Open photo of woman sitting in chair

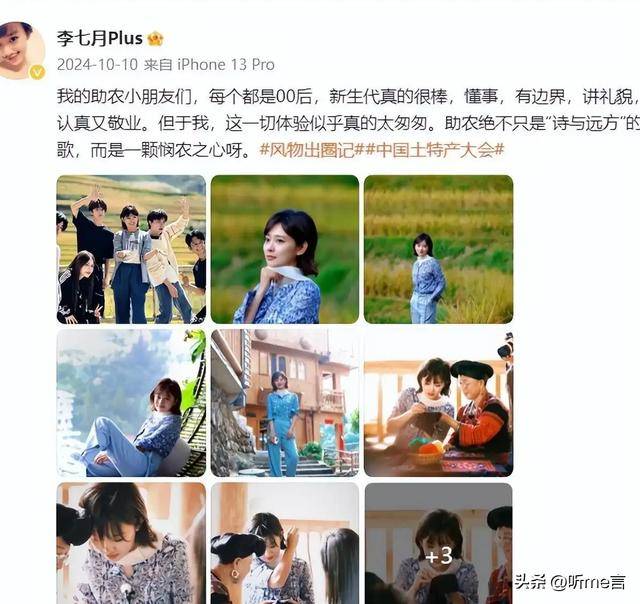pyautogui.click(x=131, y=403)
